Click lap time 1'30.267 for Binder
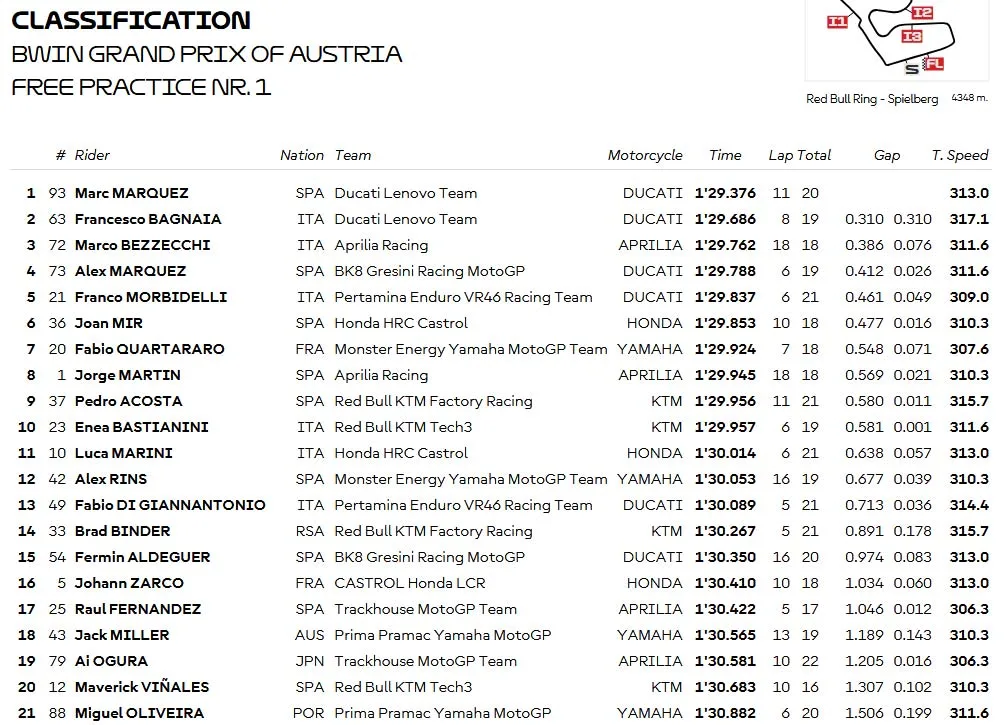This screenshot has width=1008, height=725. [725, 531]
